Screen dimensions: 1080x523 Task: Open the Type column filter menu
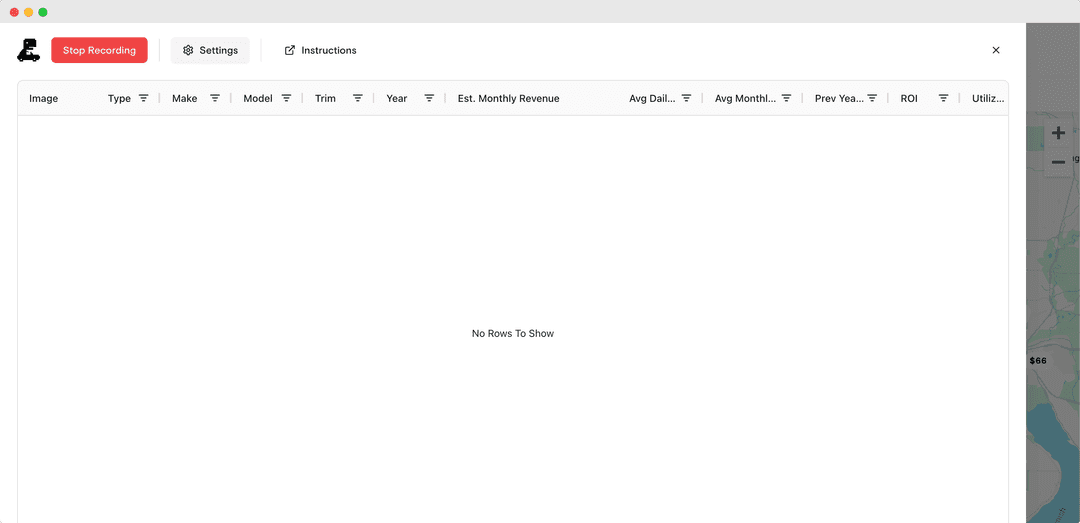point(143,98)
